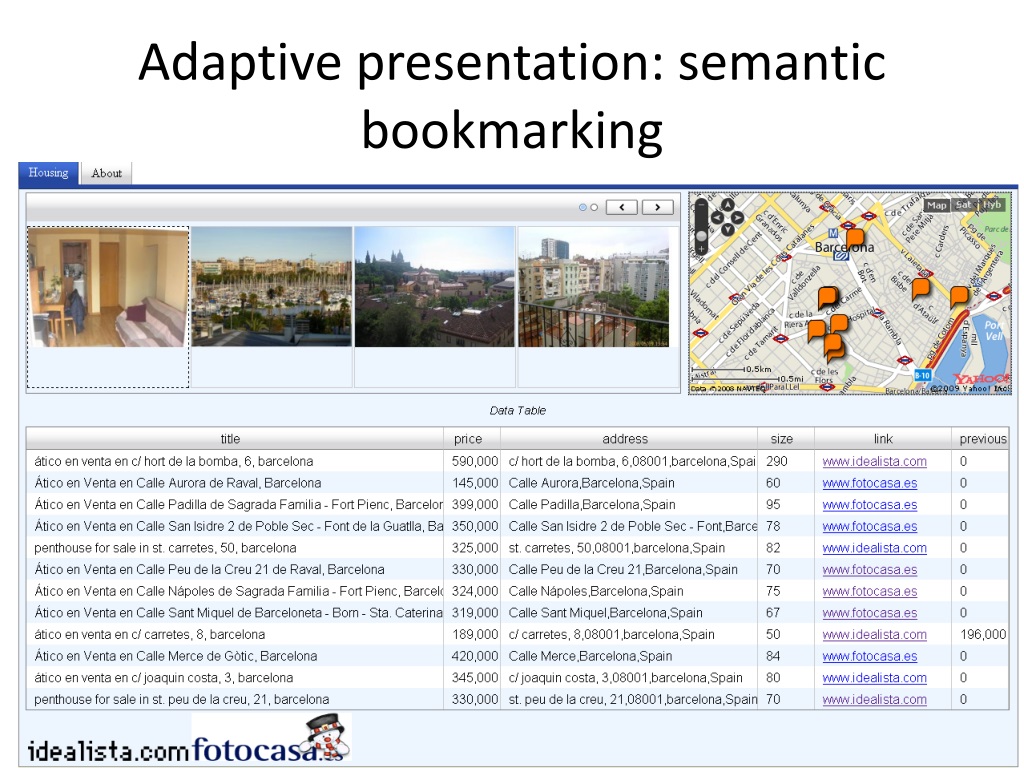
Task: Select the first carousel page dot
Action: coord(583,207)
